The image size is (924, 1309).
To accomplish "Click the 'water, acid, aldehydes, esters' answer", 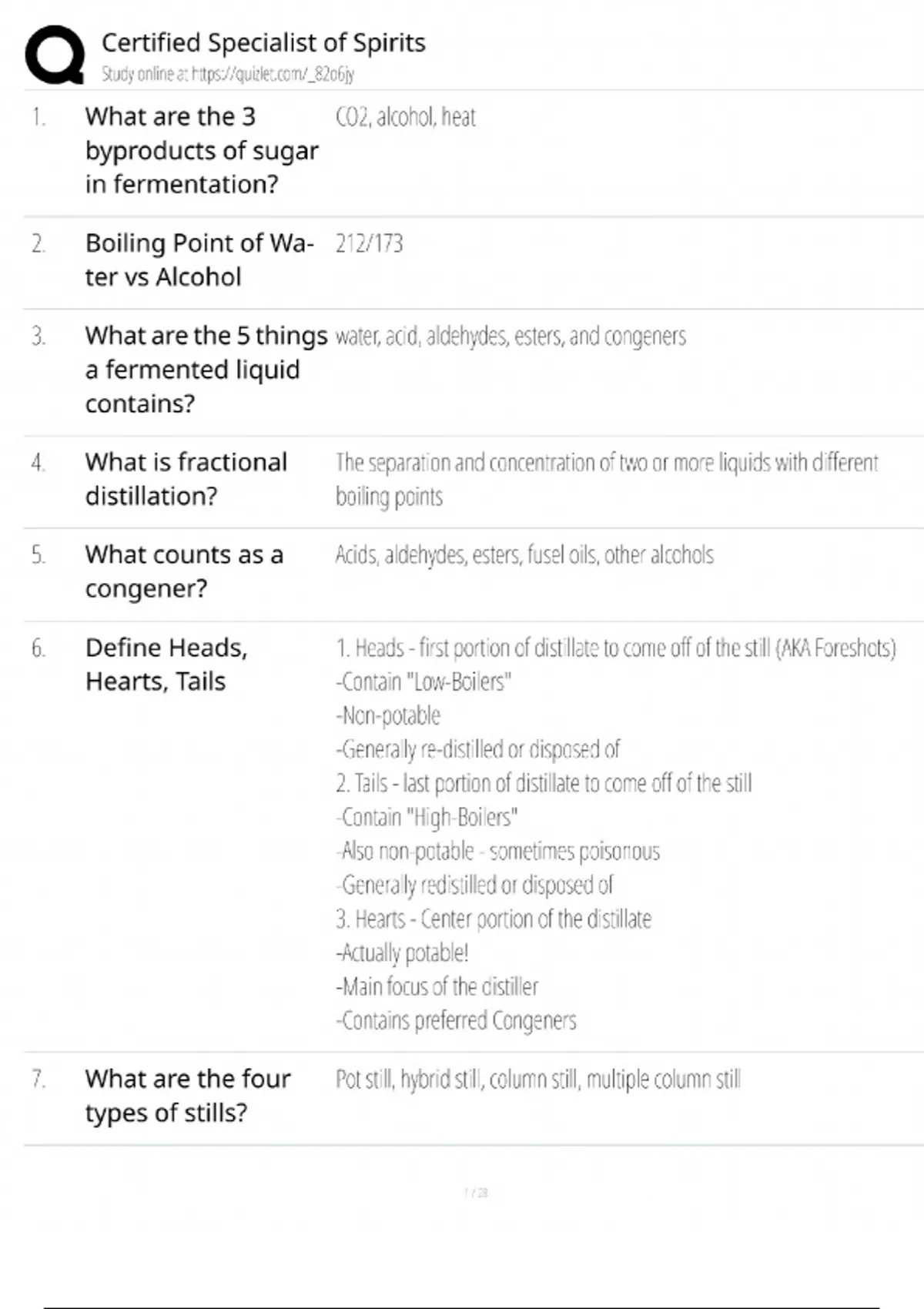I will point(511,336).
